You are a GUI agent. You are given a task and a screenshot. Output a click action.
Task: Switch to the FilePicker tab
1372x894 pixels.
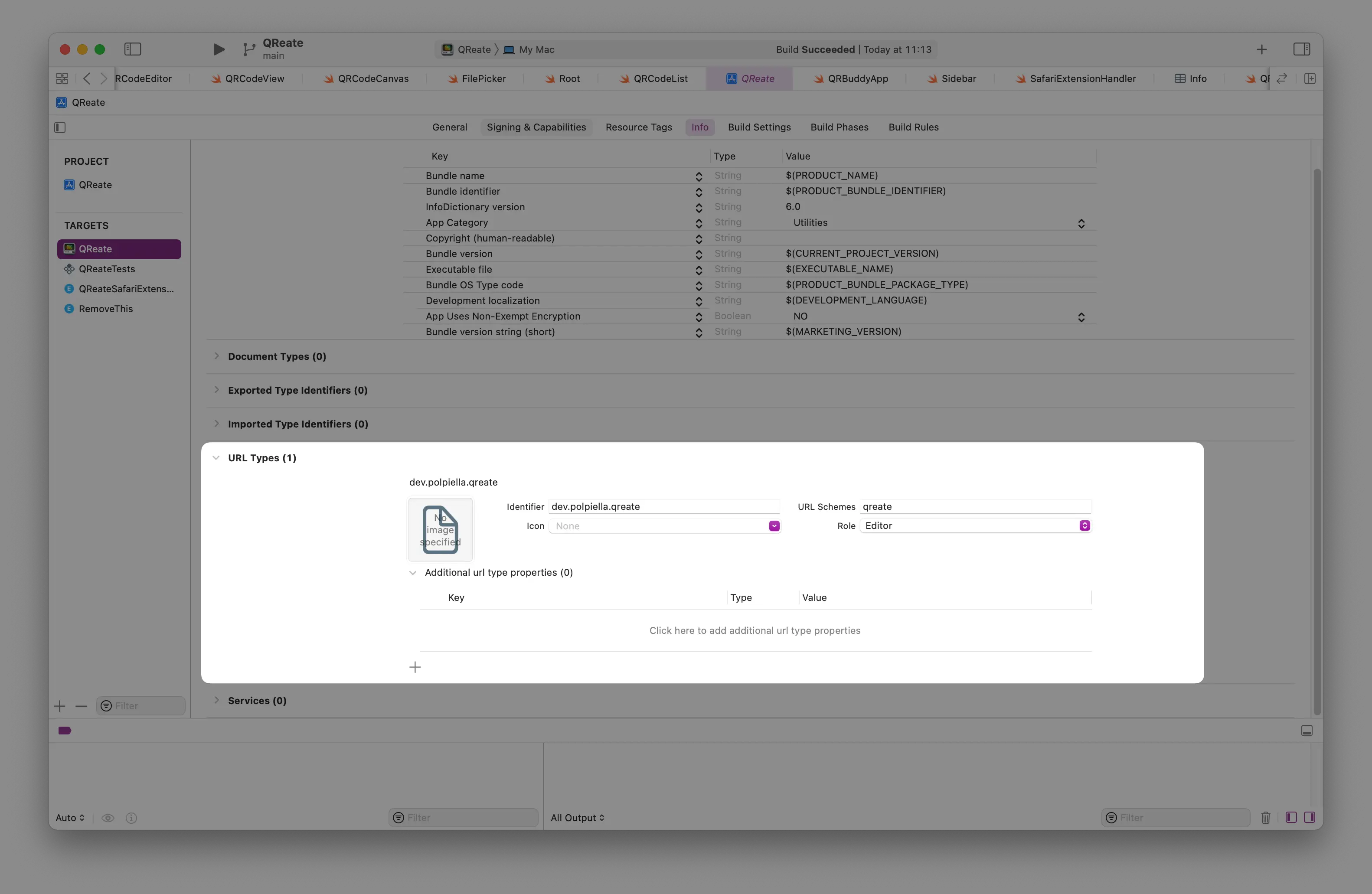[477, 78]
